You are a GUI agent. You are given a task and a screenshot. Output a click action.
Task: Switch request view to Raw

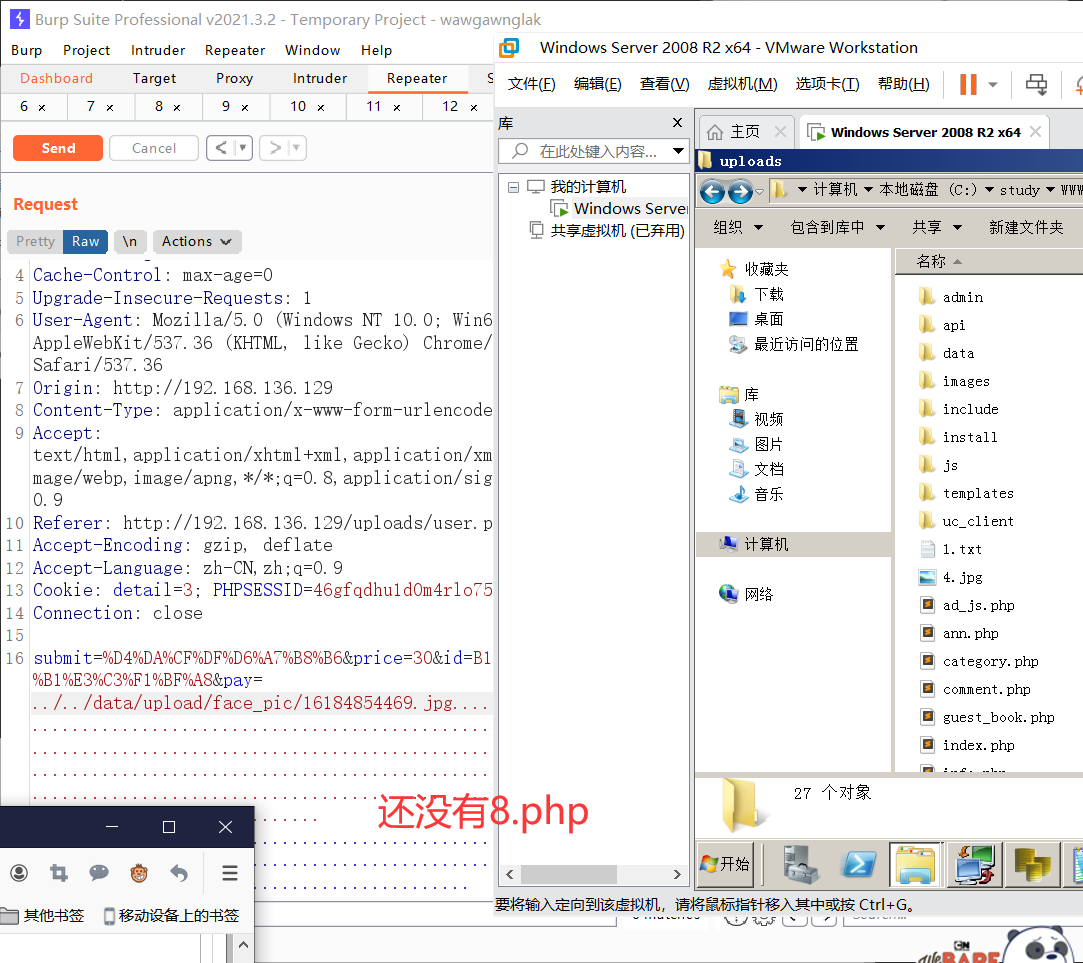click(x=86, y=241)
